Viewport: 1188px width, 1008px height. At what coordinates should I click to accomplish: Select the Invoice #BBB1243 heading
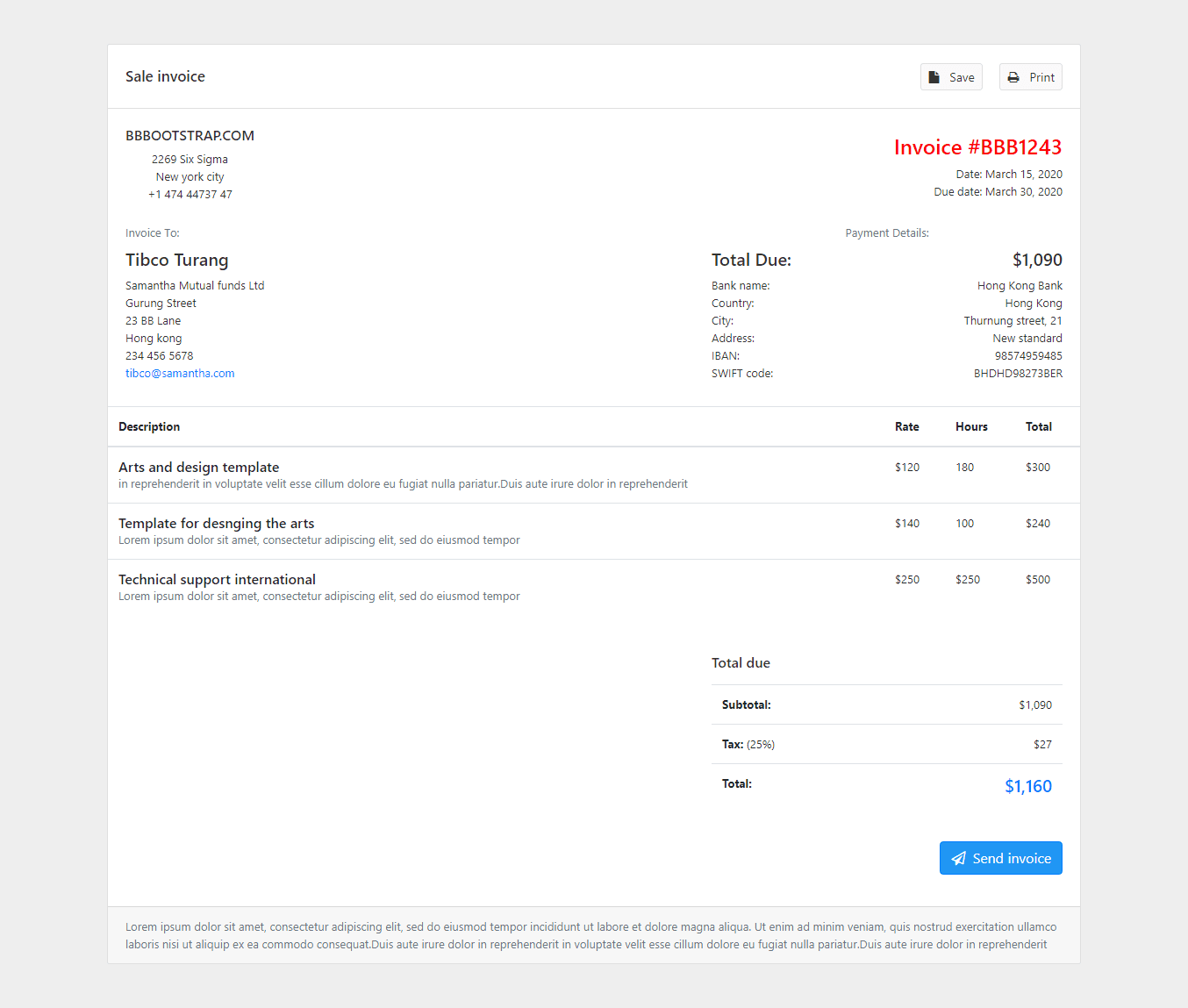[977, 147]
